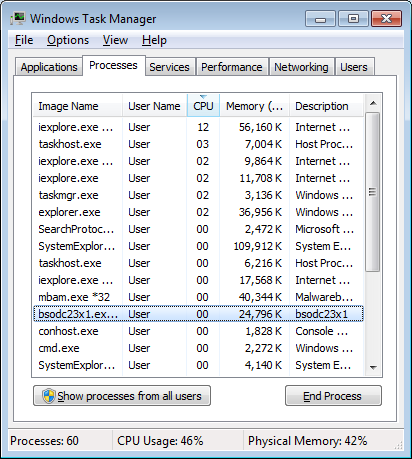Viewport: 412px width, 459px height.
Task: Switch to the Applications tab
Action: click(49, 67)
